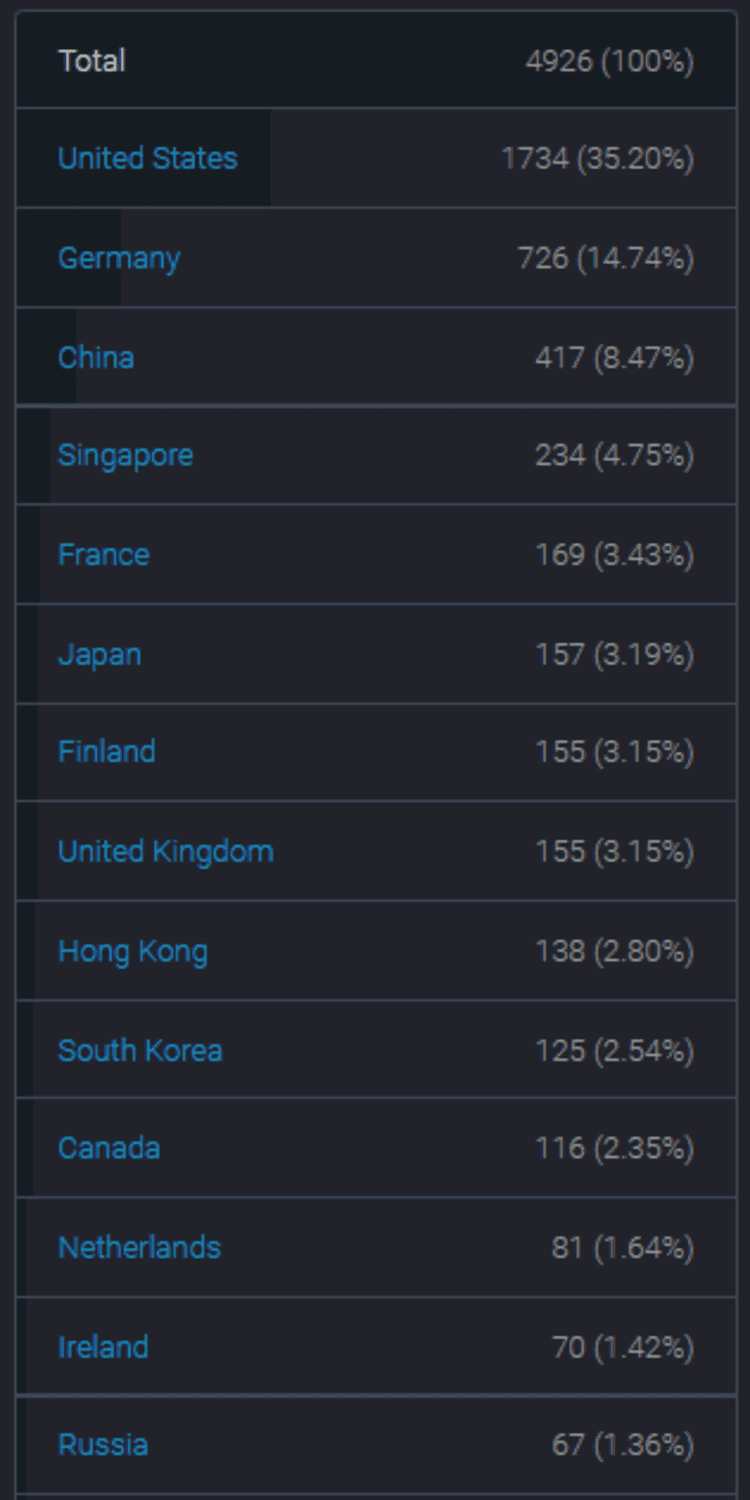750x1500 pixels.
Task: Click the 4926 (100%) total value
Action: coord(610,61)
